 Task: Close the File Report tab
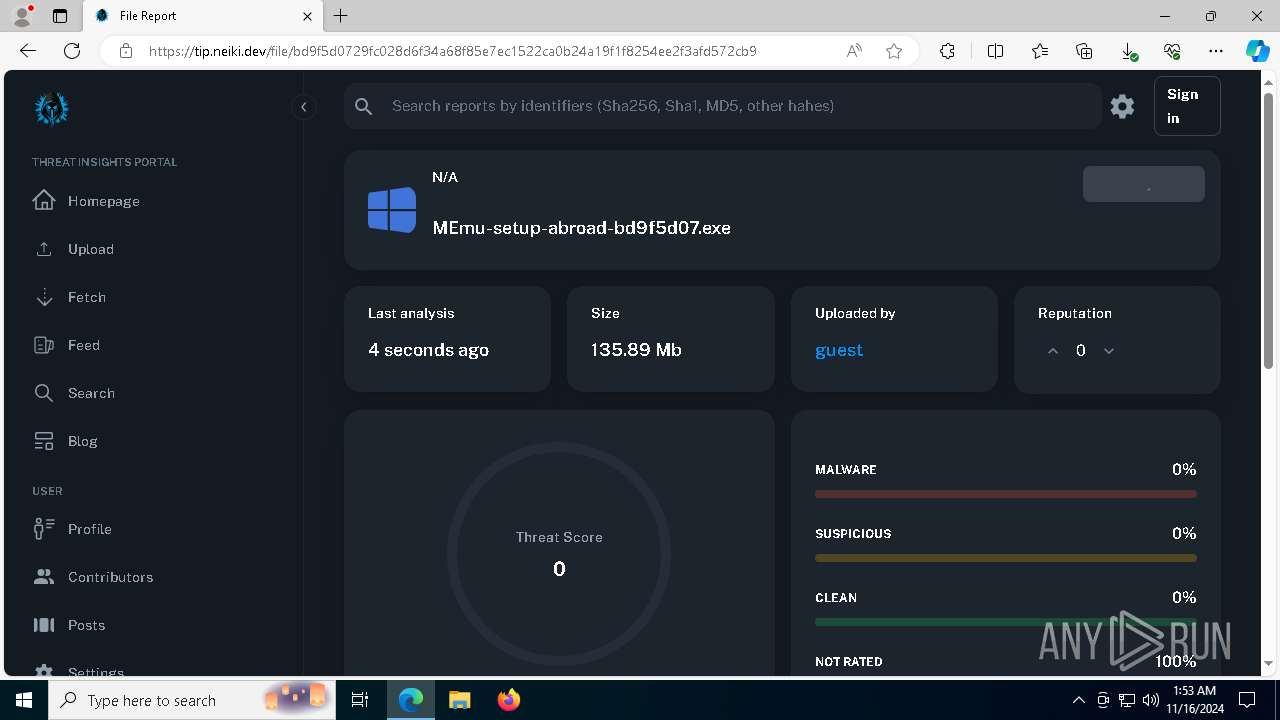pyautogui.click(x=308, y=16)
